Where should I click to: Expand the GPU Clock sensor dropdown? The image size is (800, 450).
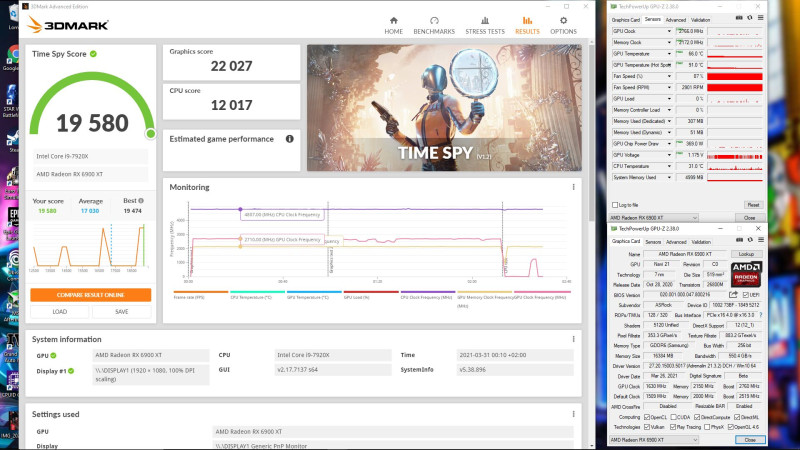pos(669,31)
